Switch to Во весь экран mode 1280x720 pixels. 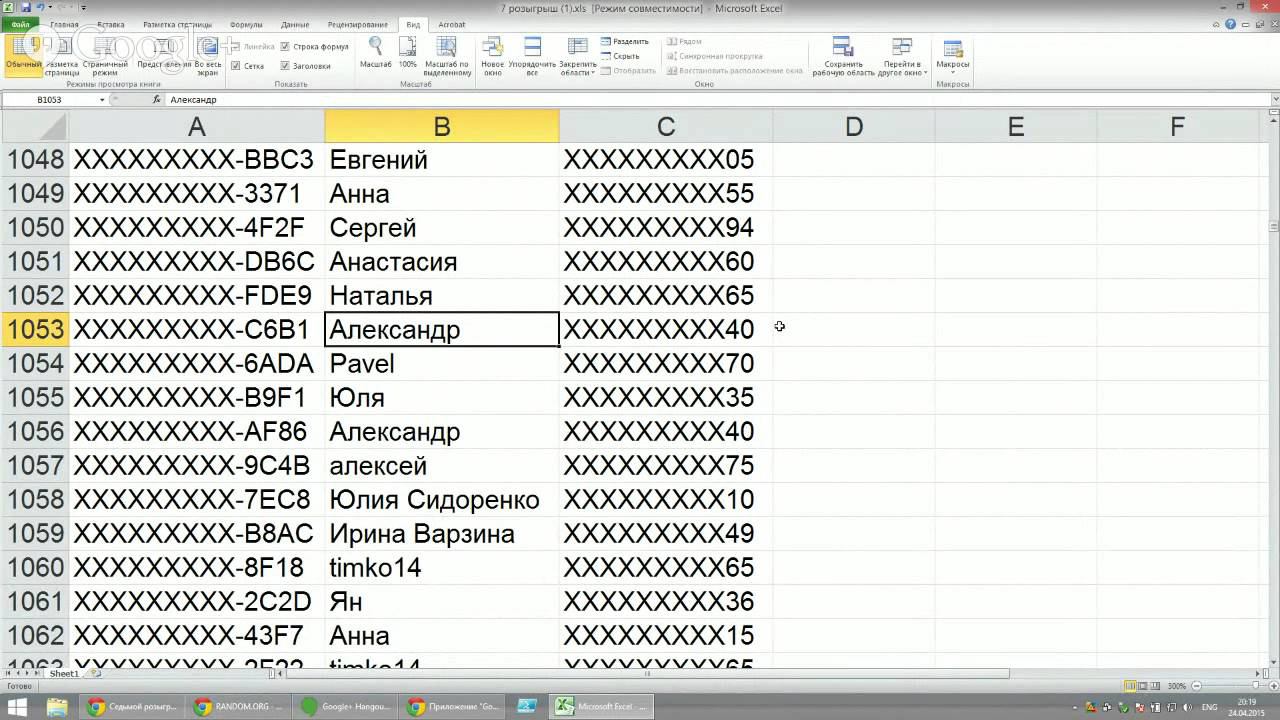(208, 56)
